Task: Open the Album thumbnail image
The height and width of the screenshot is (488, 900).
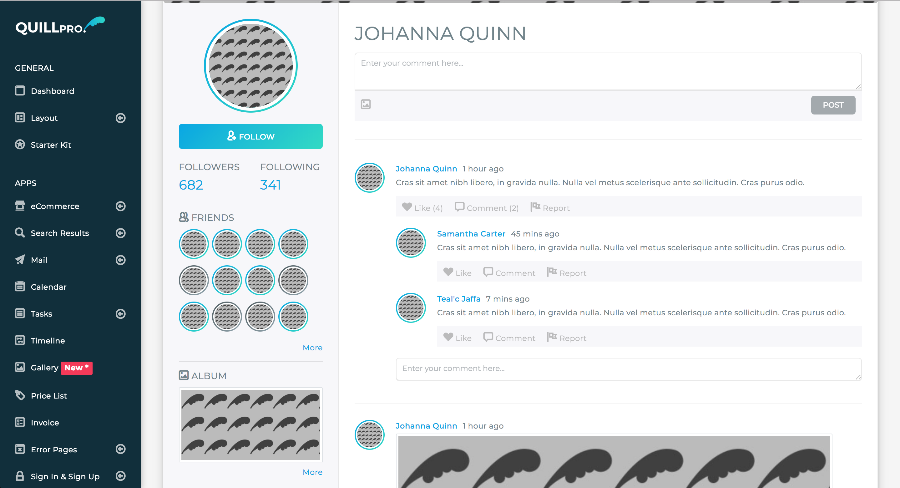Action: point(251,424)
